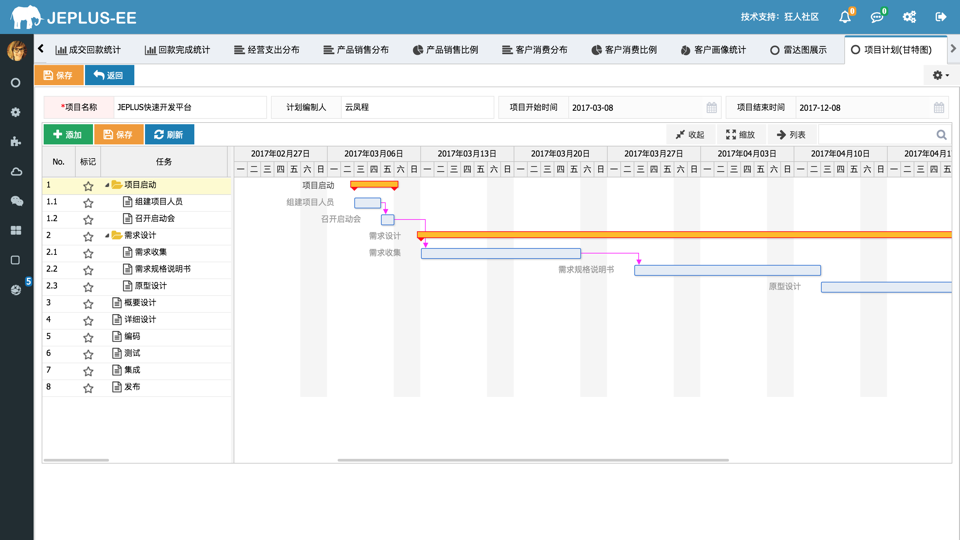Select the 测试 task row
The image size is (960, 540).
point(137,353)
